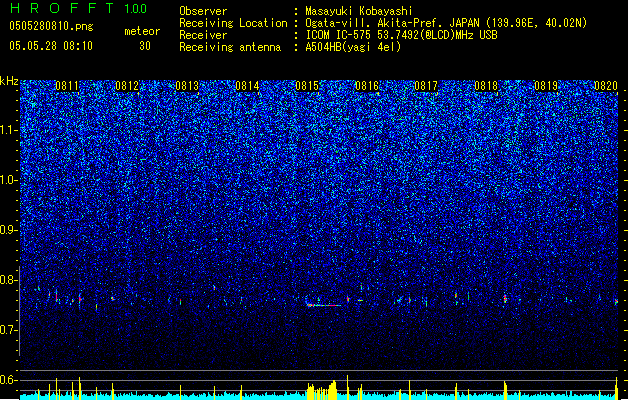629x400 pixels.
Task: Click the Receiving Location label
Action: pos(233,23)
